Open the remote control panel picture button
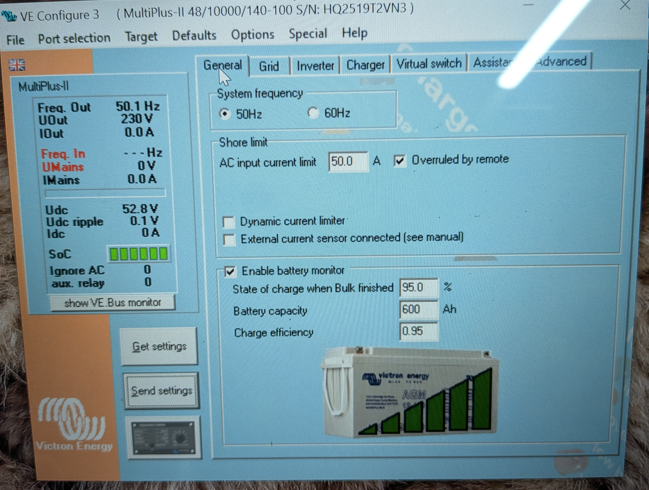The height and width of the screenshot is (490, 649). tap(163, 438)
